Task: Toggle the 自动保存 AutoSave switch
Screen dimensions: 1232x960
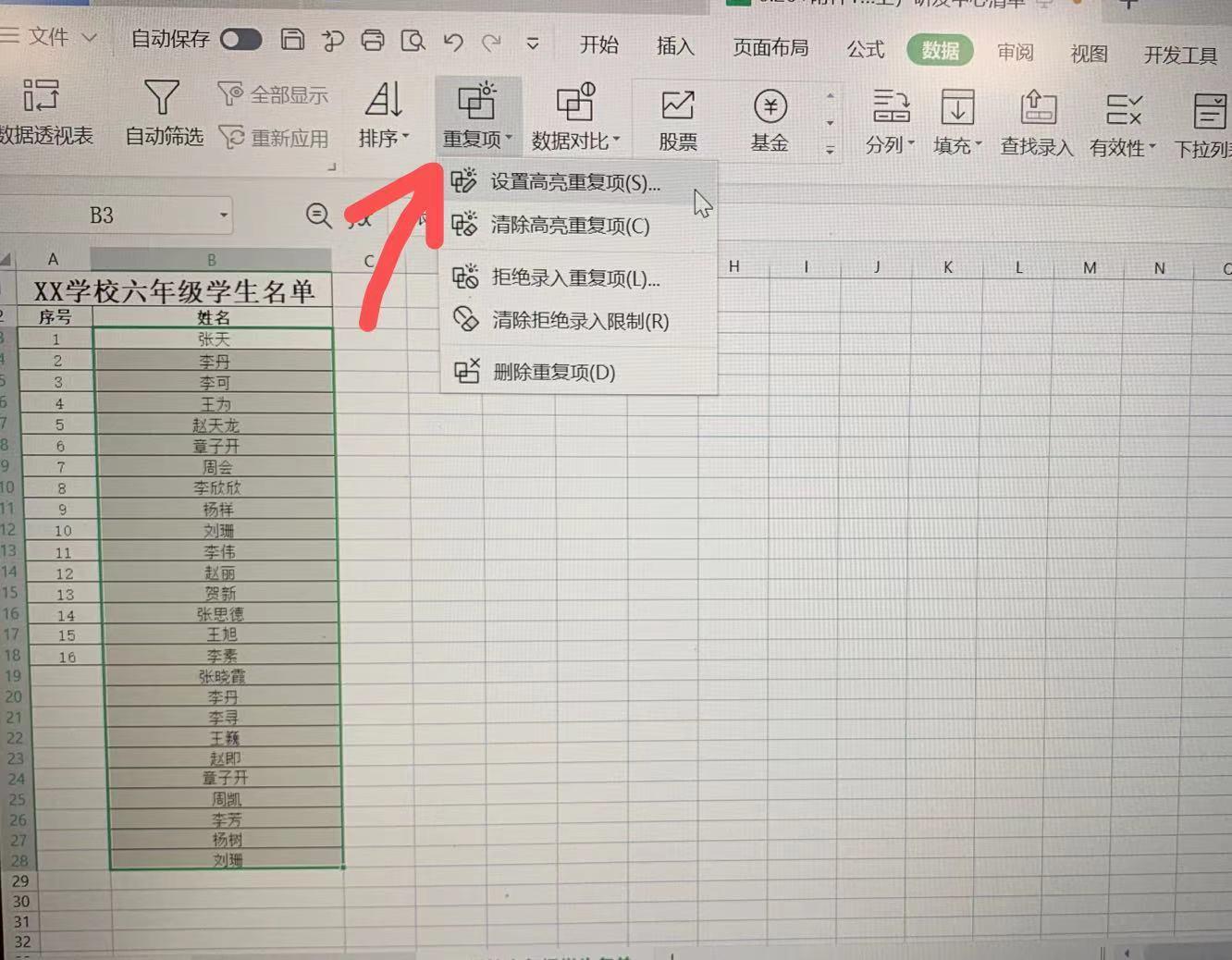Action: 240,41
